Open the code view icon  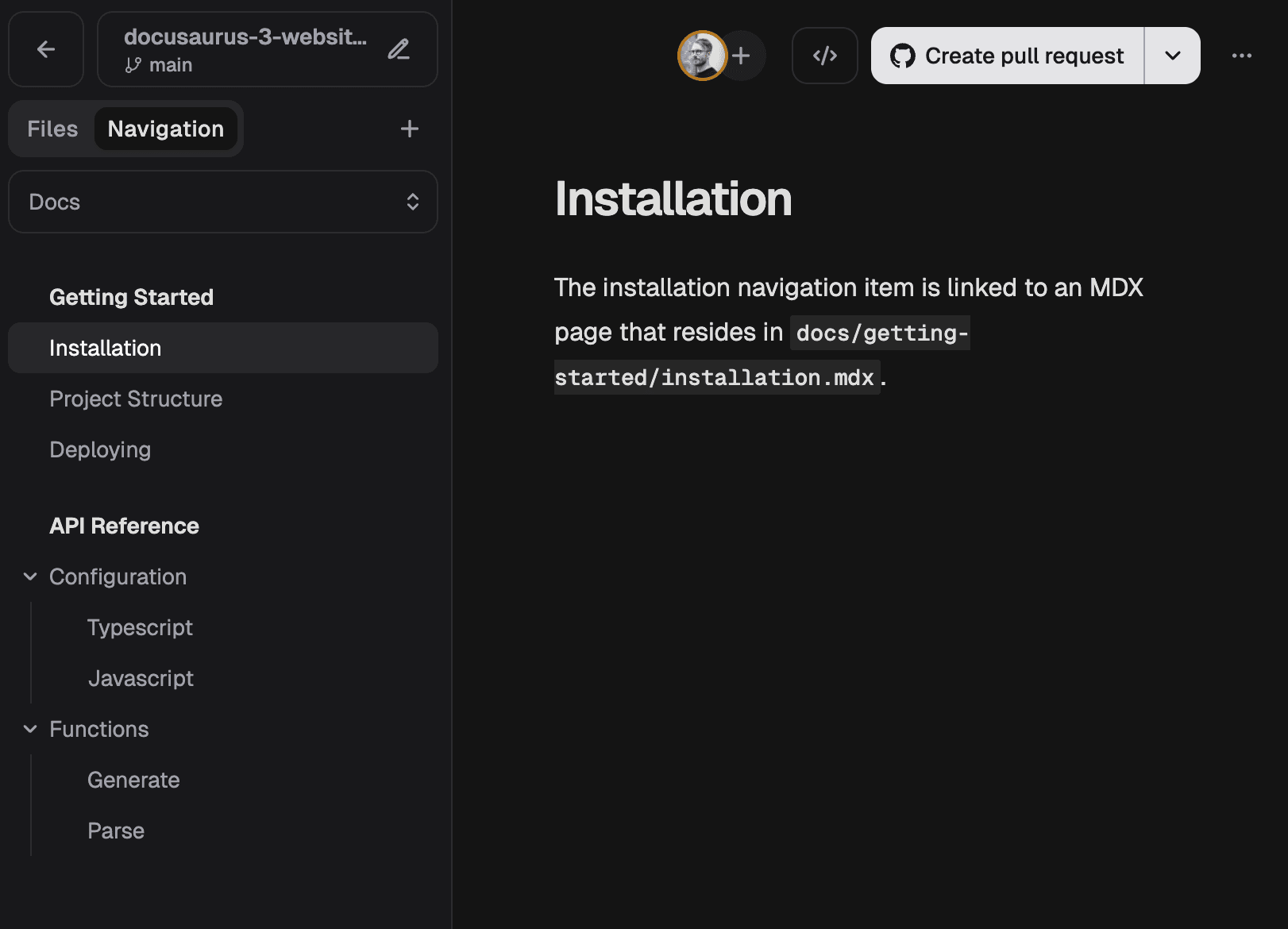coord(824,56)
